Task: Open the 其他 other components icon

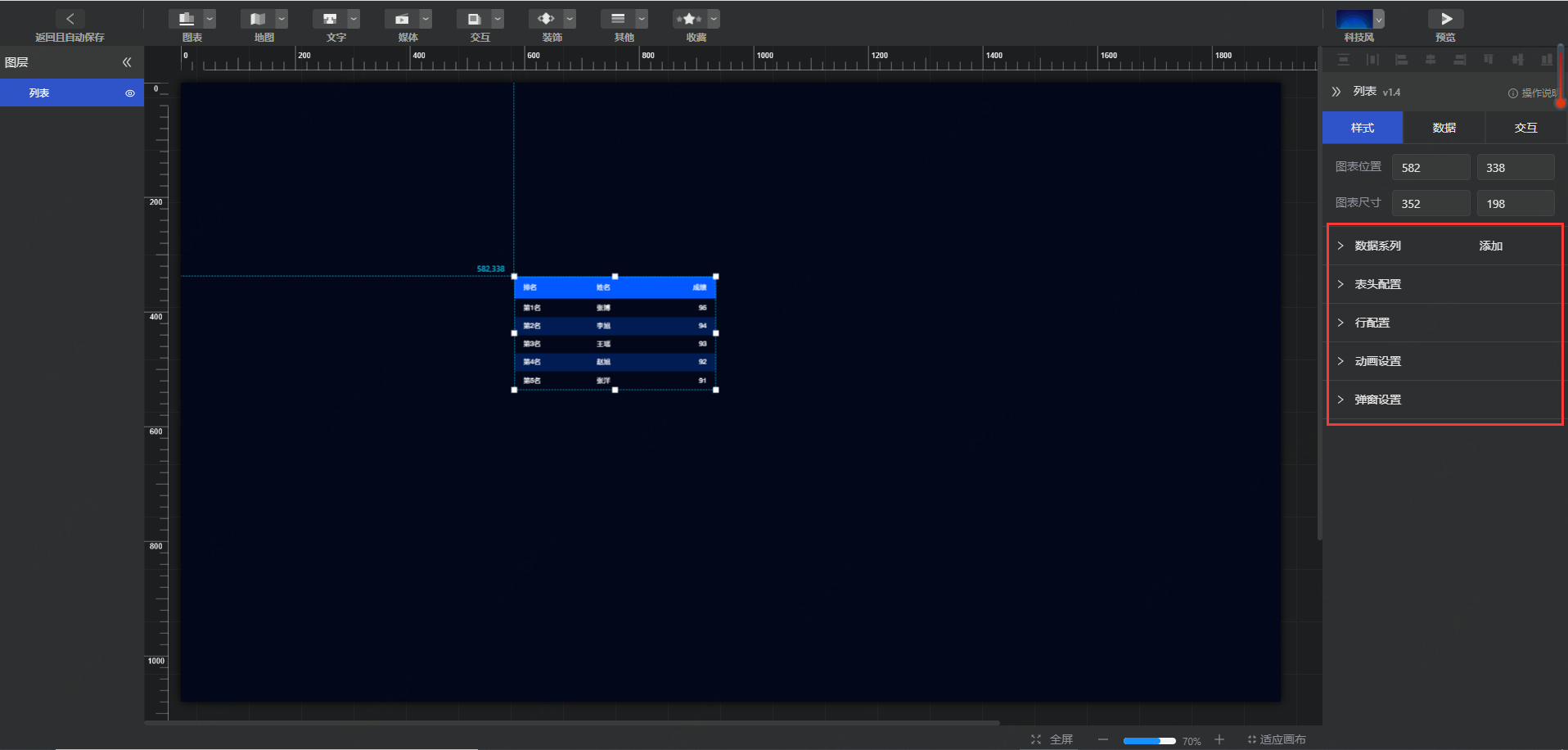Action: click(x=619, y=18)
